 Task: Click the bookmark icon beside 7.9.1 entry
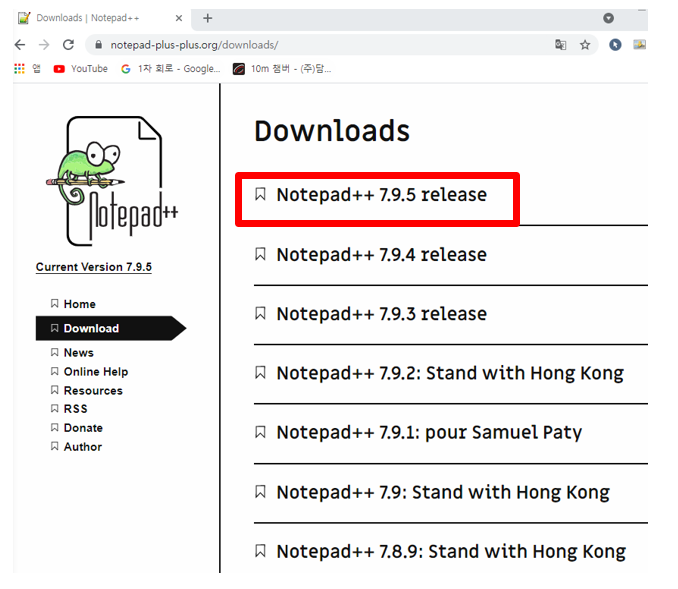260,432
